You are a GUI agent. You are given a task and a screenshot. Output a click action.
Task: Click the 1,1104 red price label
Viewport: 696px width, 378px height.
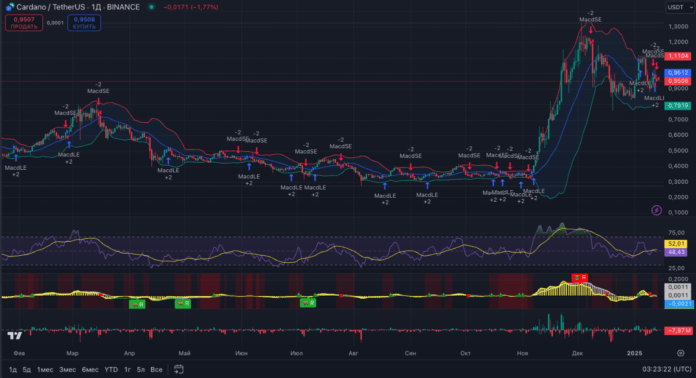[678, 56]
